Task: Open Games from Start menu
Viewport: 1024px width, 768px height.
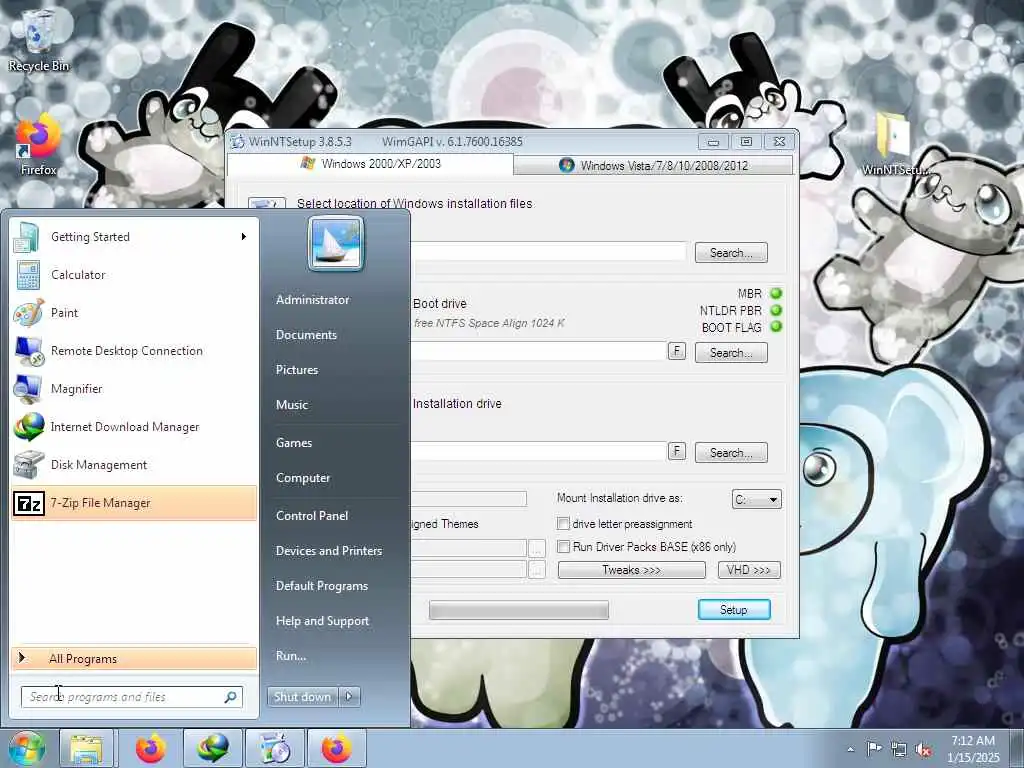Action: [x=294, y=443]
